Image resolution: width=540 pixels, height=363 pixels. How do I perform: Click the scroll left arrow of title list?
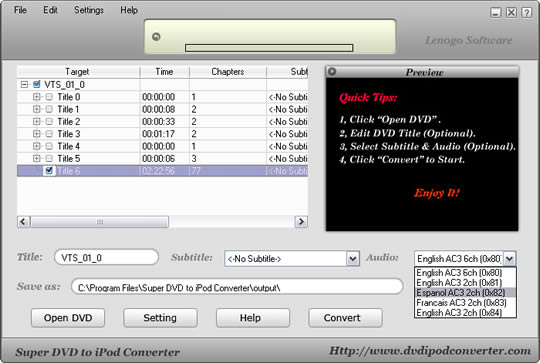point(23,222)
